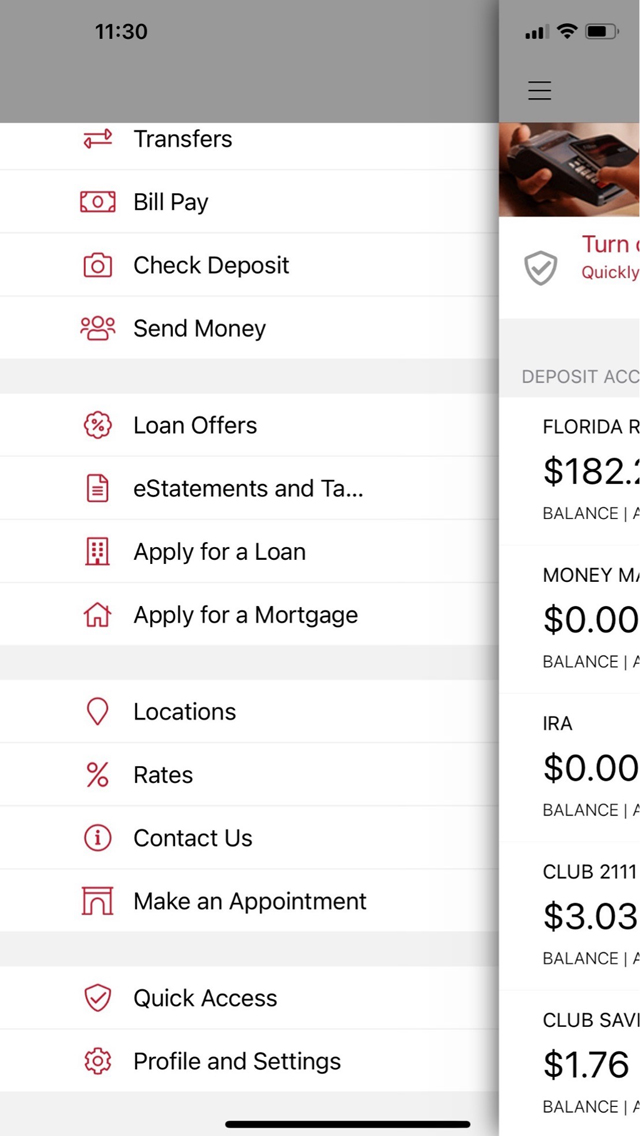Tap the Profile and Settings gear icon

[98, 1061]
